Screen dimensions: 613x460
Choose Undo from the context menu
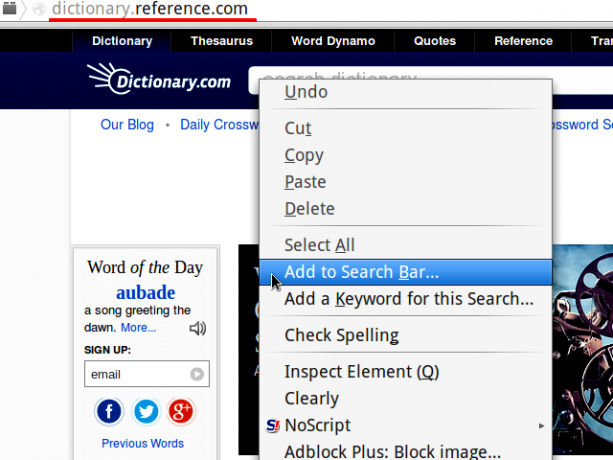point(406,92)
